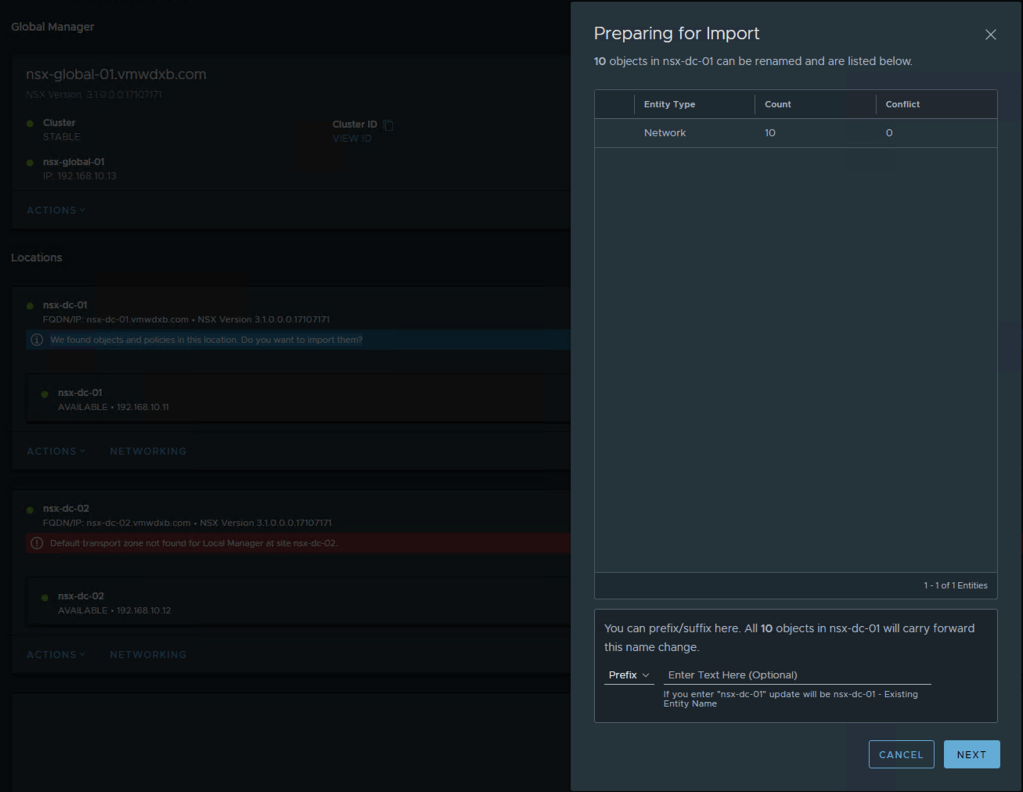Image resolution: width=1023 pixels, height=792 pixels.
Task: Expand ACTIONS menu for nsx-dc-01 location
Action: coord(56,451)
